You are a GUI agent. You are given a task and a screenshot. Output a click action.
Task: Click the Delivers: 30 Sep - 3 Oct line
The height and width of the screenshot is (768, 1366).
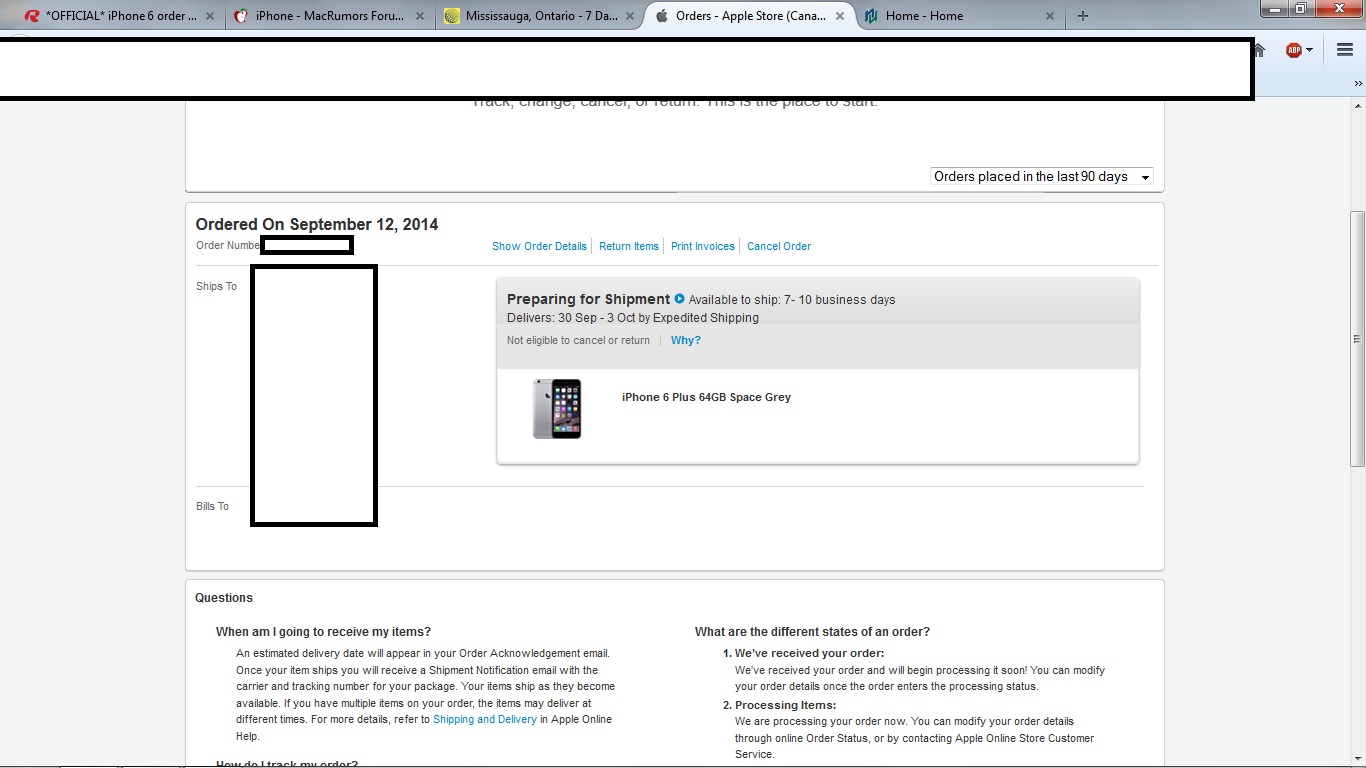pos(633,318)
